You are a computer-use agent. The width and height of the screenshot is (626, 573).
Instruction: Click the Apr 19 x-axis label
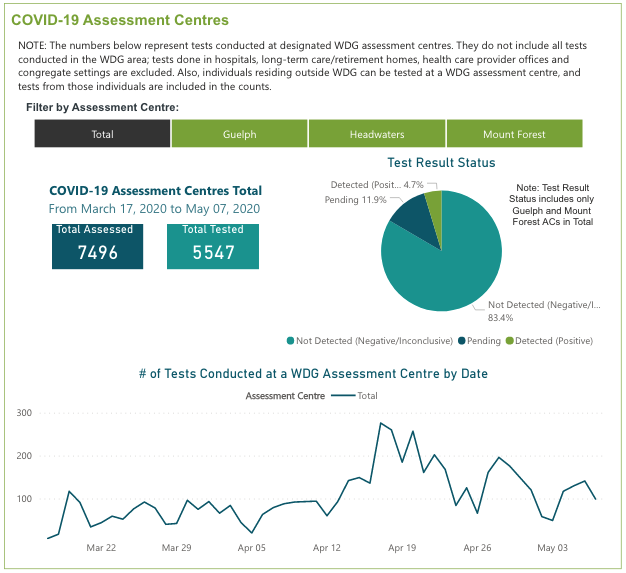(401, 548)
